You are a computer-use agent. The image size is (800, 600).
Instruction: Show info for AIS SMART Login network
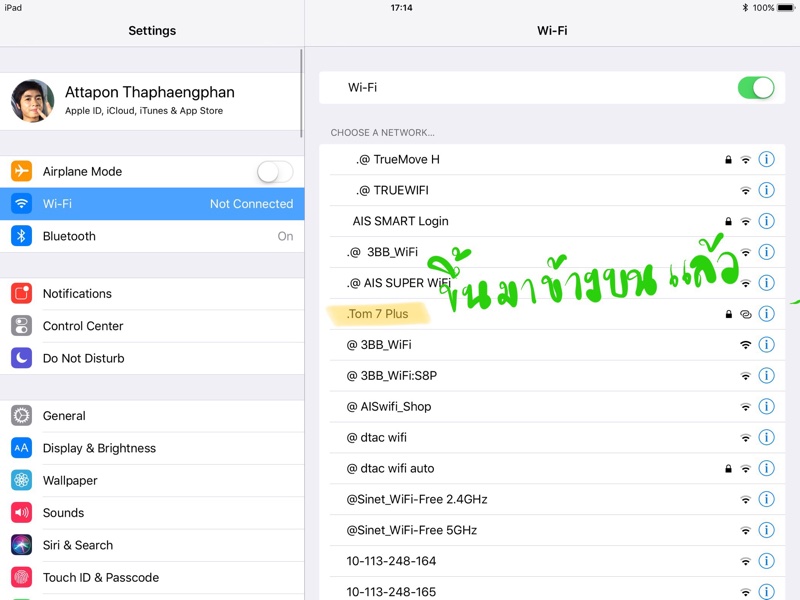[x=766, y=221]
